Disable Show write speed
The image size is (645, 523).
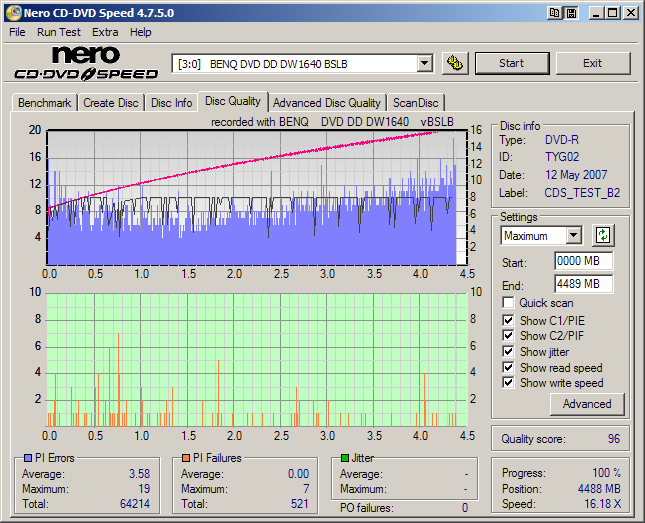click(508, 383)
